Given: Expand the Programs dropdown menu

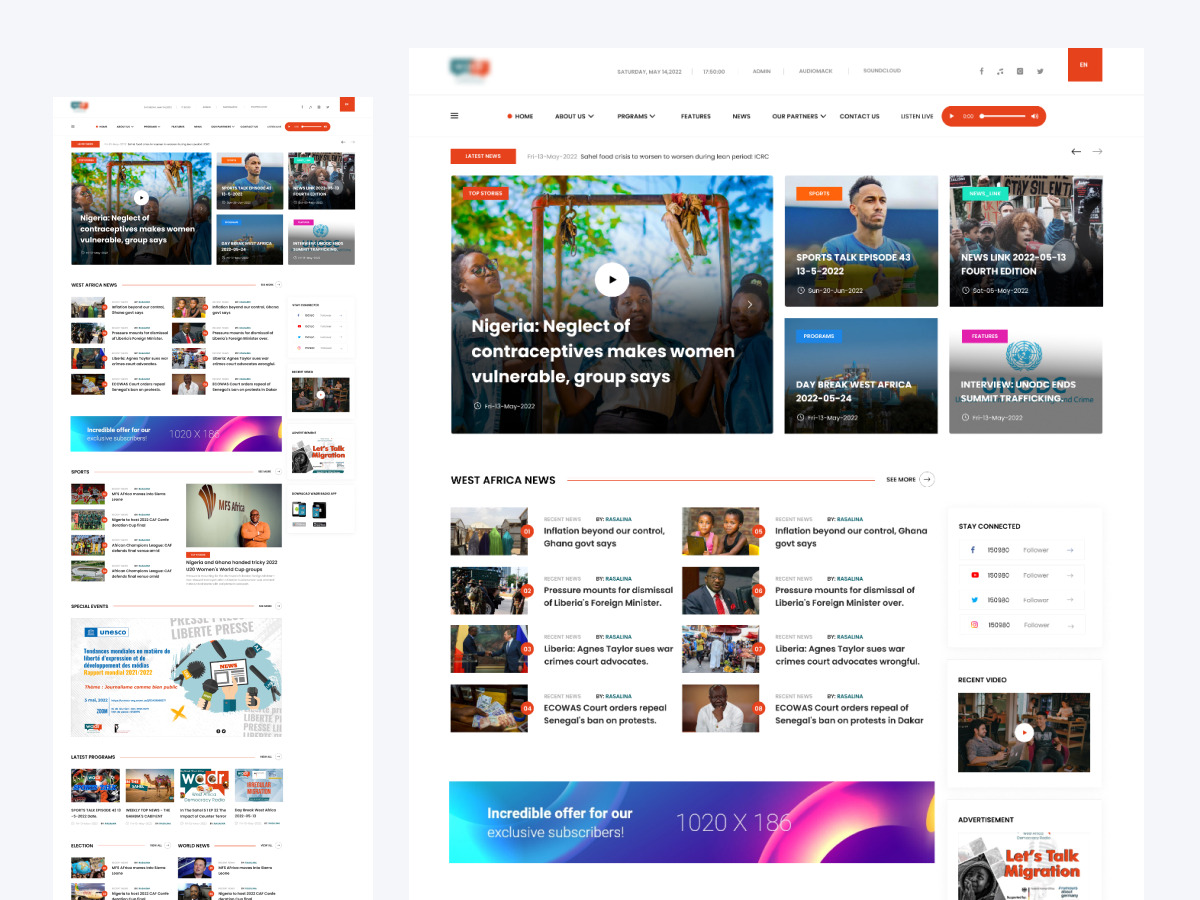Looking at the screenshot, I should click(x=636, y=116).
